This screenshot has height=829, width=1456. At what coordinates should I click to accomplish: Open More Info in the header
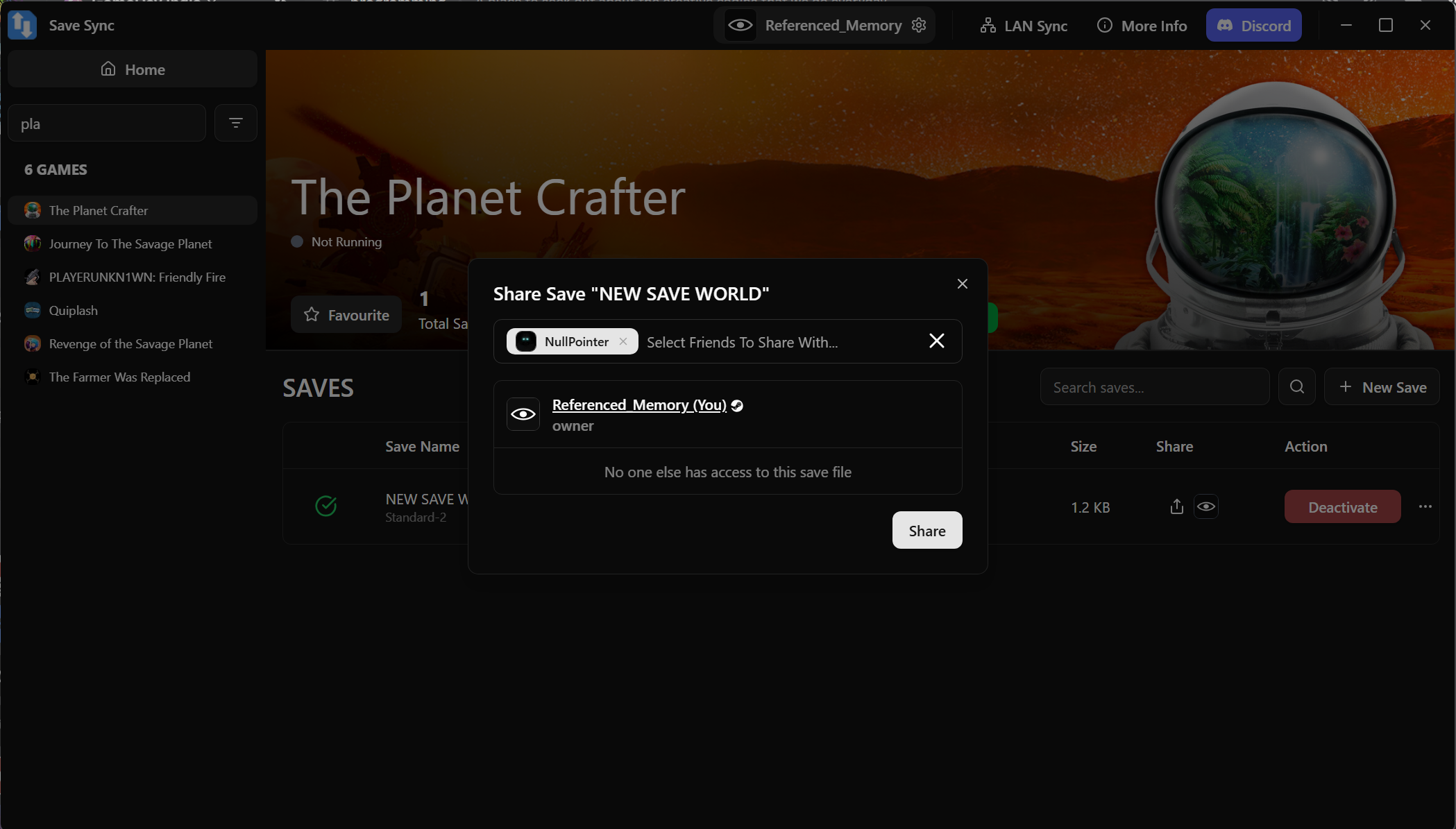[x=1142, y=26]
